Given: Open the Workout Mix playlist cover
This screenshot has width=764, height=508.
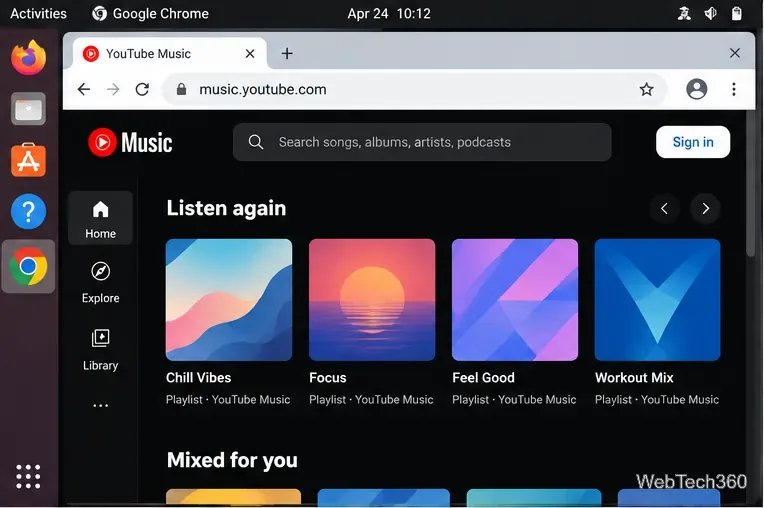Looking at the screenshot, I should coord(657,300).
